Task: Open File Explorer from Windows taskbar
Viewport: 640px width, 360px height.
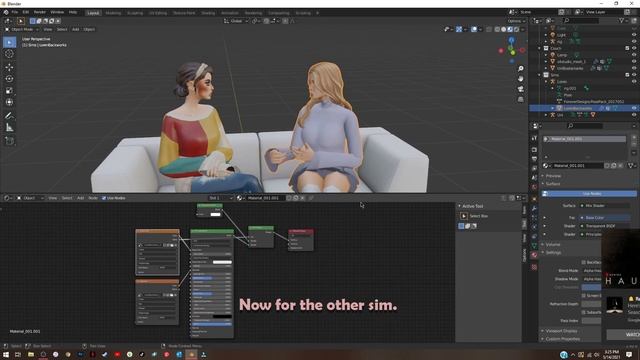Action: point(31,354)
